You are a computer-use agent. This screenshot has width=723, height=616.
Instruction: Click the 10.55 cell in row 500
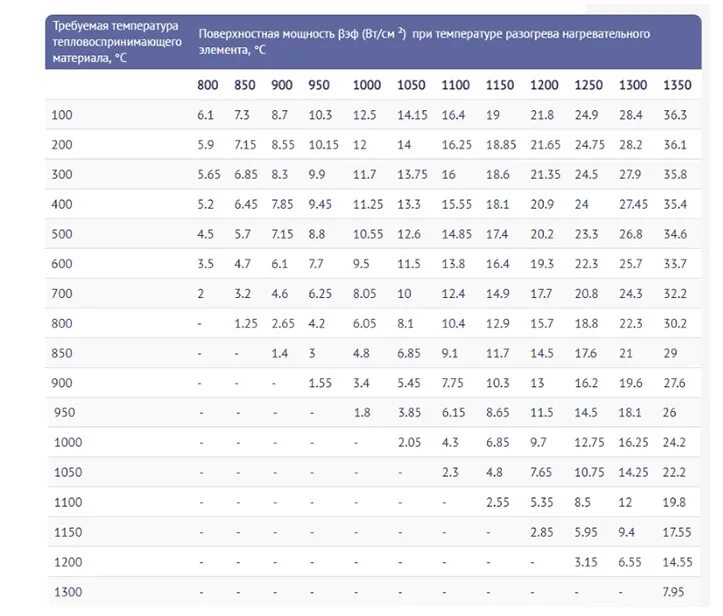[368, 234]
